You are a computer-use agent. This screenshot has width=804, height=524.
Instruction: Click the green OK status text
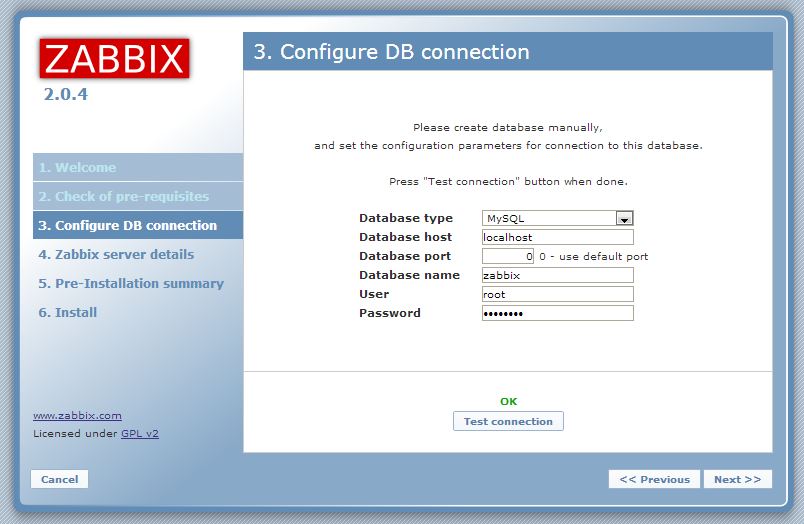(509, 401)
